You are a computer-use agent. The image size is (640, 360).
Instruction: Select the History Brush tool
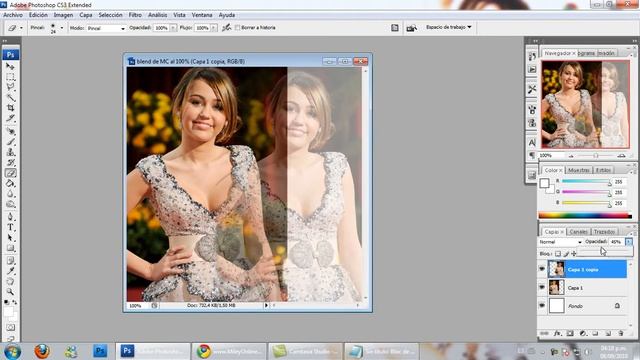click(x=11, y=162)
